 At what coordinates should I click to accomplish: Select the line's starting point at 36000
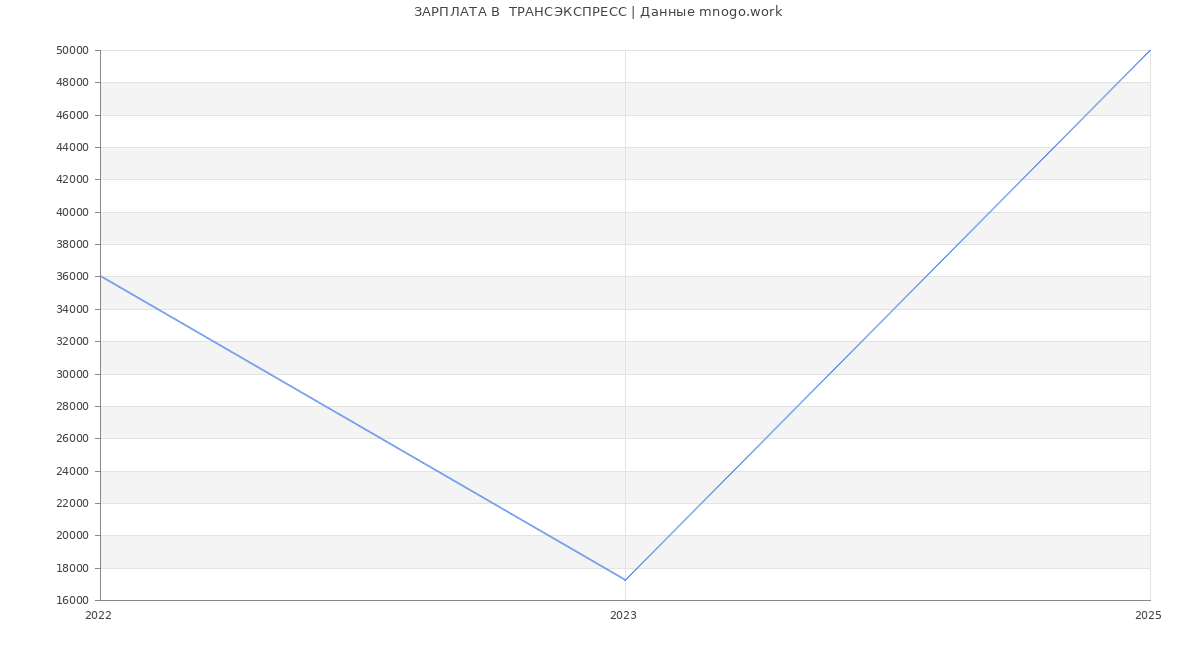[101, 276]
